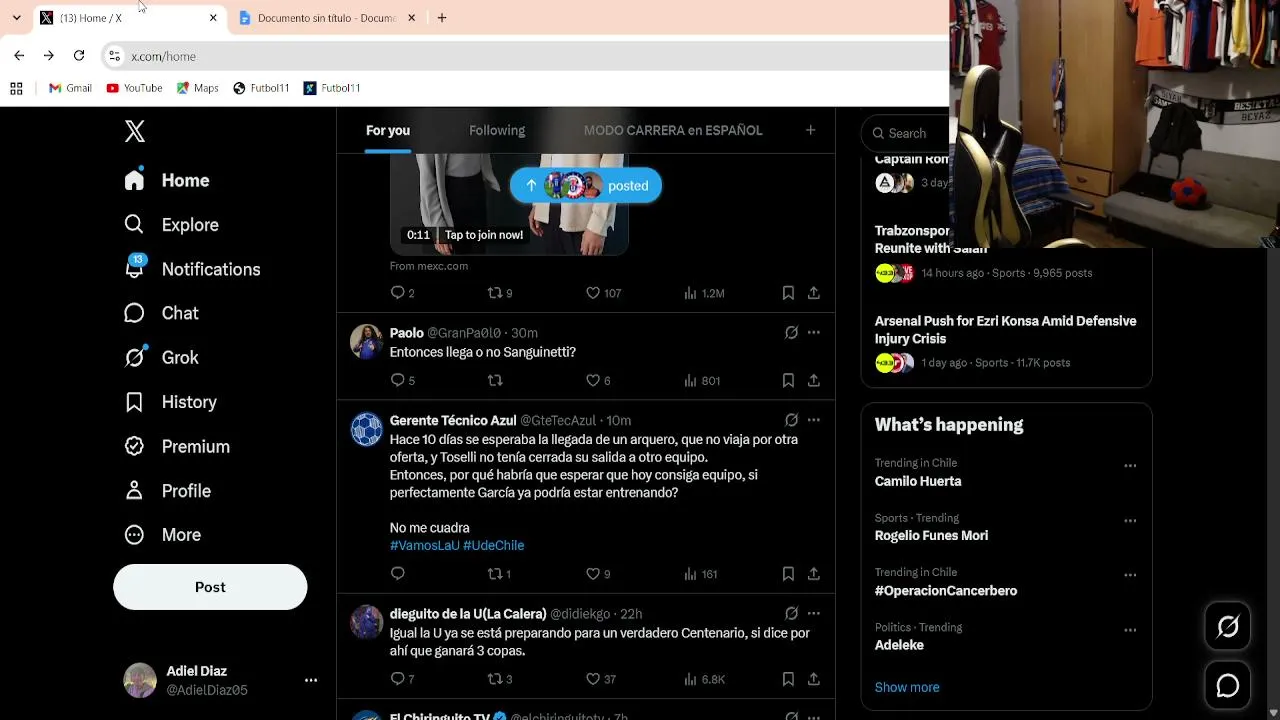Open the #UdeChile hashtag
1280x720 pixels.
click(494, 545)
